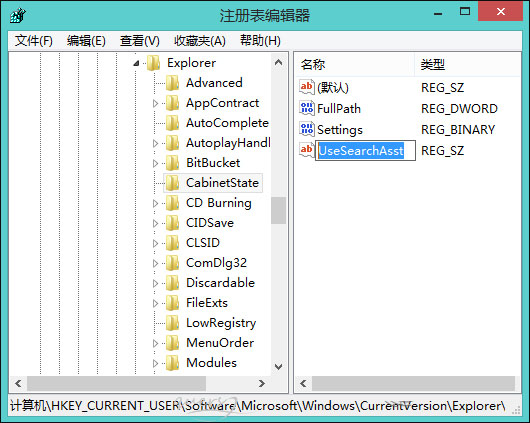Select the BitBucket tree key label
Screen dimensions: 530x423
(213, 163)
